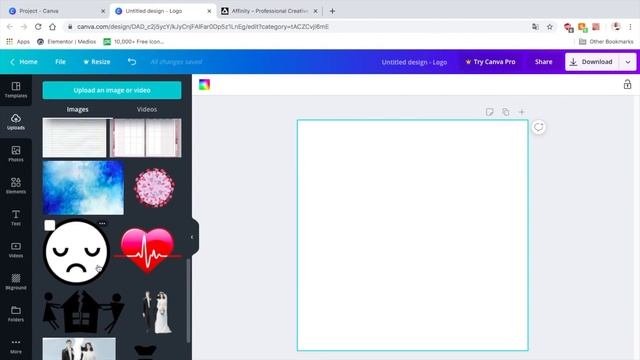Open the Uploads sidebar panel
This screenshot has height=360, width=640.
pyautogui.click(x=16, y=122)
